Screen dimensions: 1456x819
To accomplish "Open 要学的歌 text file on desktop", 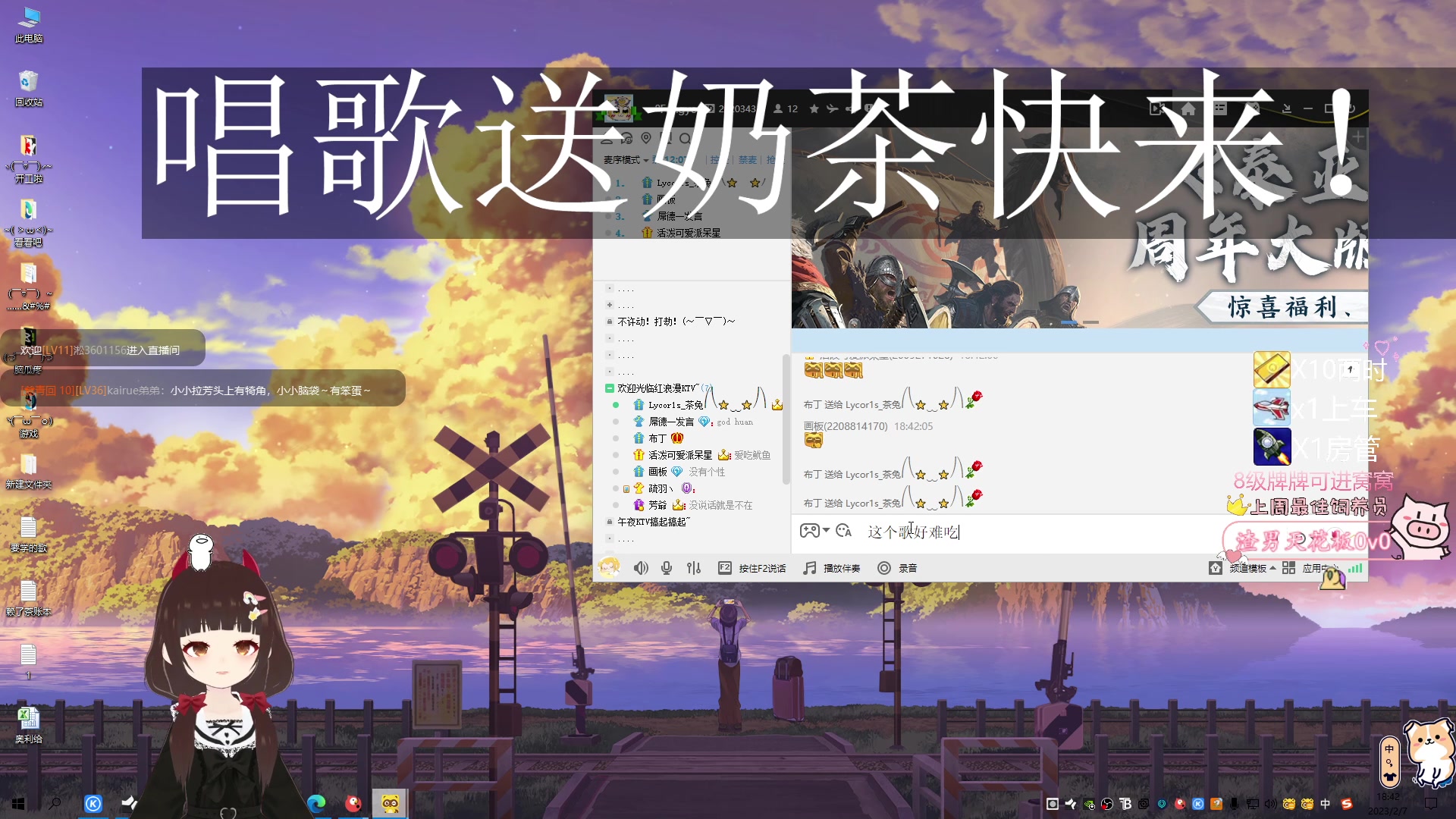I will tap(29, 535).
